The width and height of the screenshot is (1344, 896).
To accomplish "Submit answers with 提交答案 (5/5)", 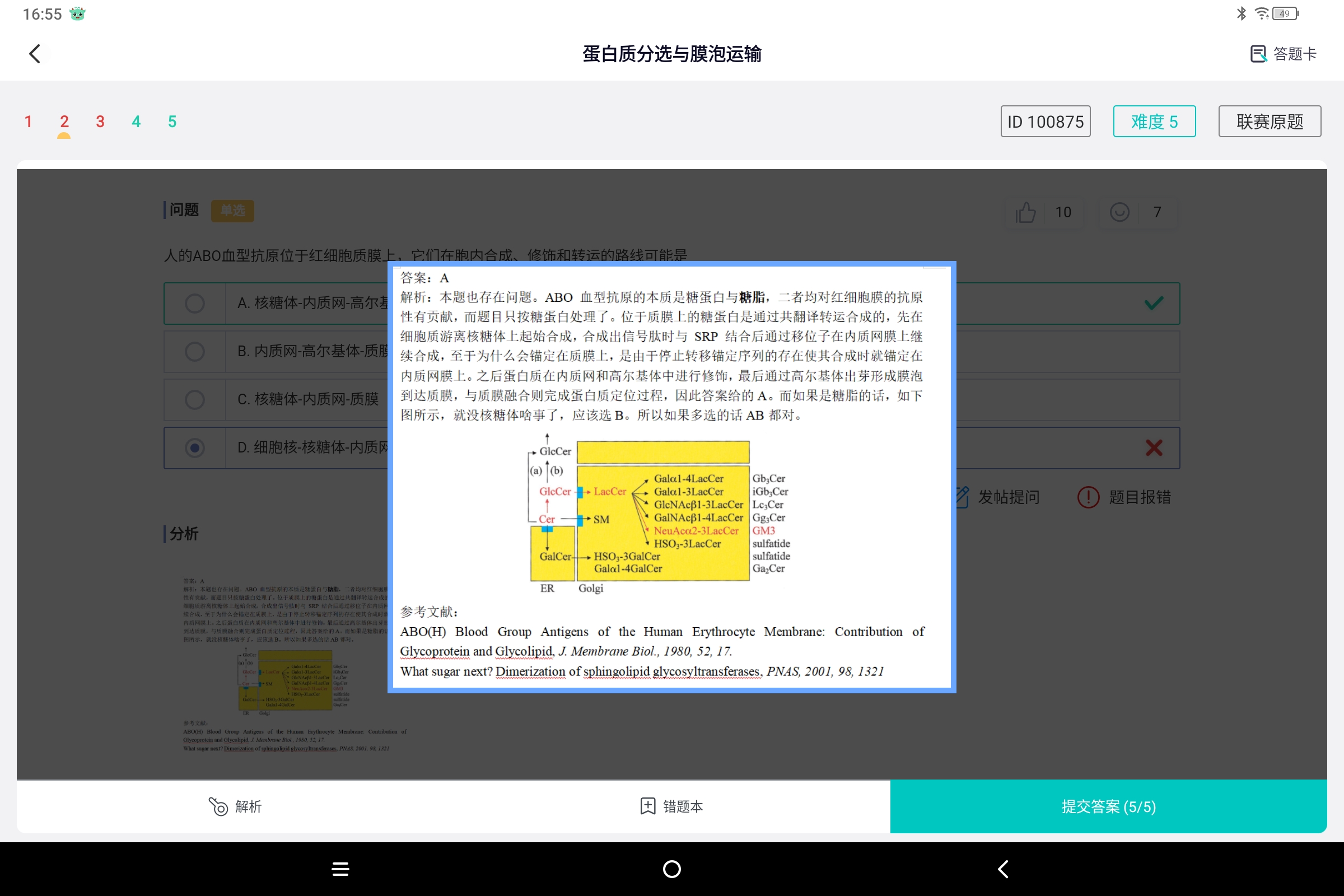I will pos(1108,806).
